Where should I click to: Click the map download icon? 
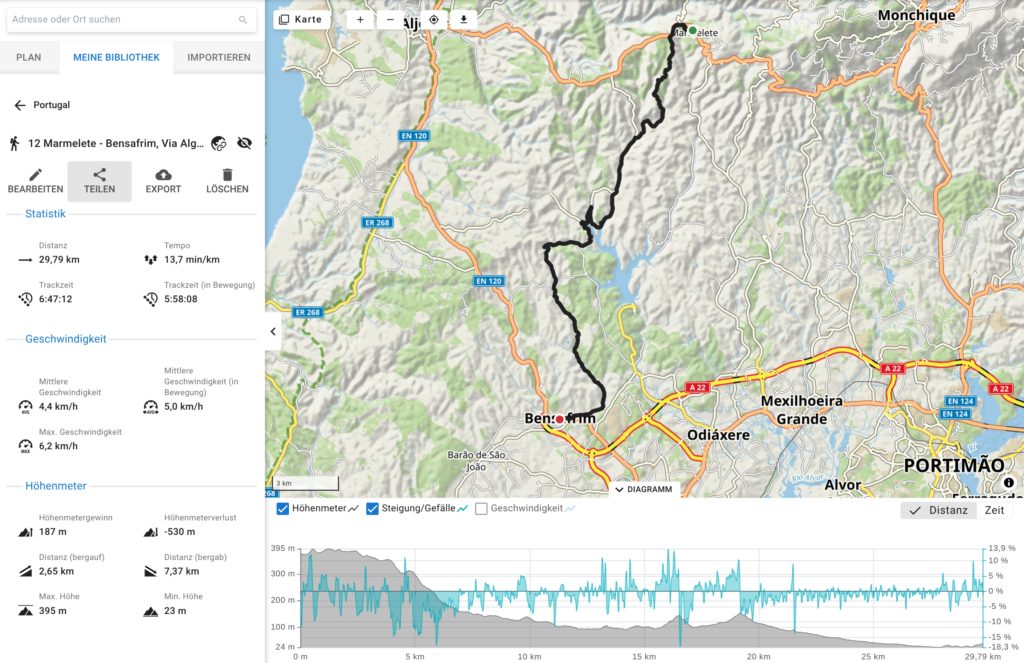(x=464, y=20)
